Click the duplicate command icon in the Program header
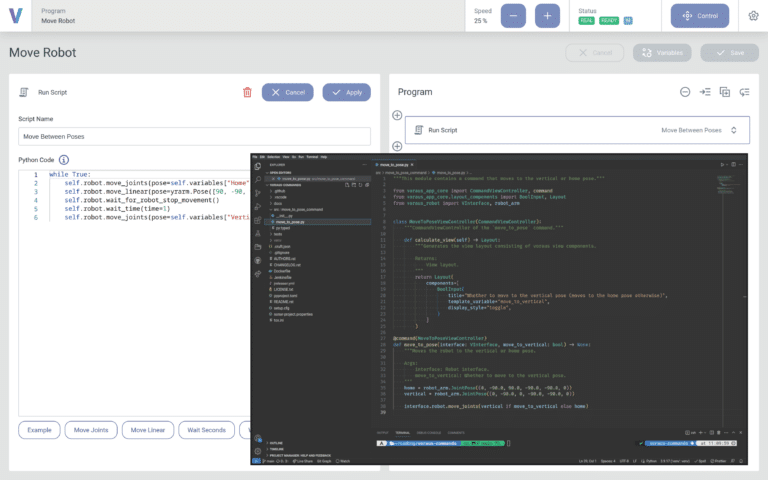This screenshot has height=480, width=768. [x=725, y=92]
